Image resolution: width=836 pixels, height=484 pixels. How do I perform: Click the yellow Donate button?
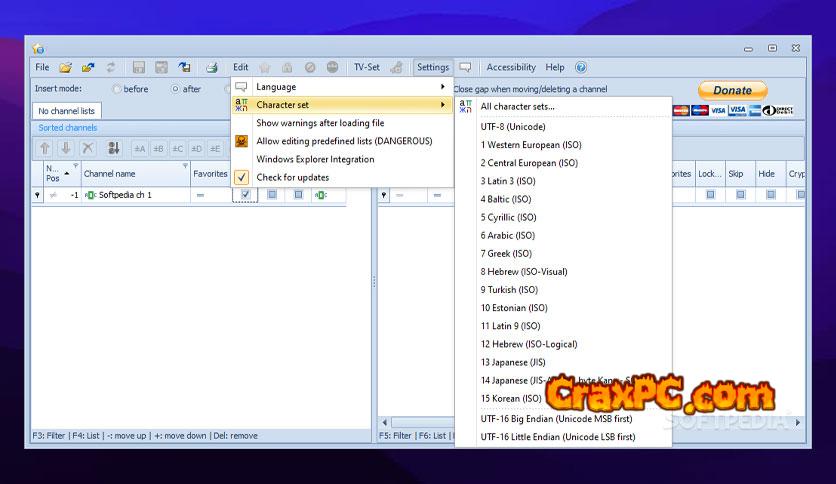click(731, 90)
